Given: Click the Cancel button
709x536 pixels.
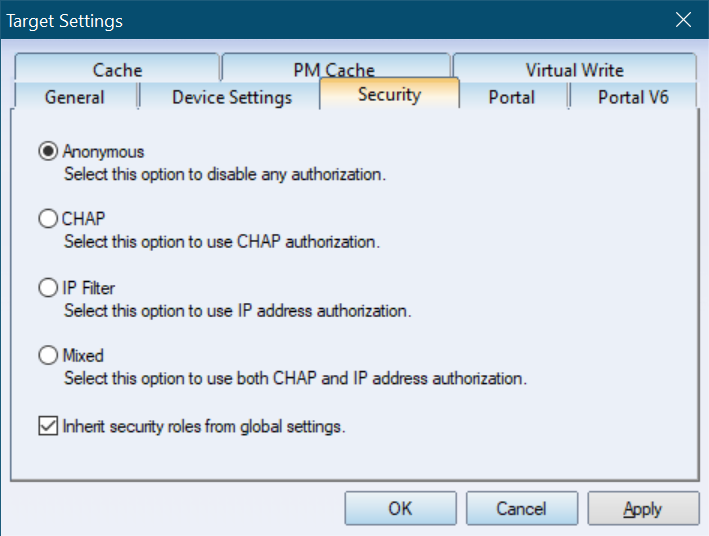Looking at the screenshot, I should tap(522, 508).
